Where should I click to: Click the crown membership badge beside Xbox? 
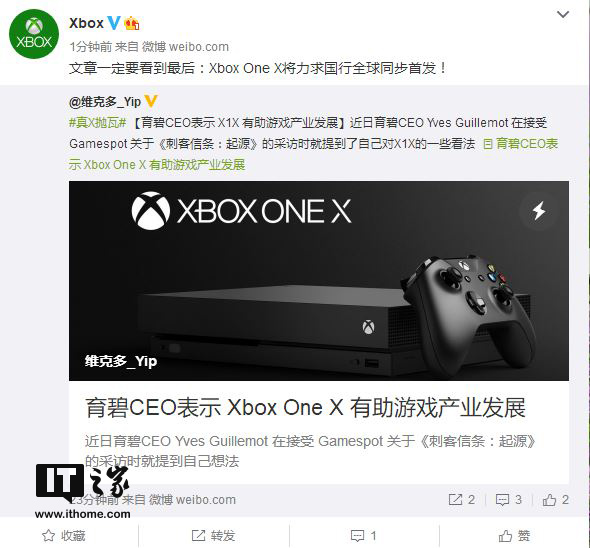(132, 23)
